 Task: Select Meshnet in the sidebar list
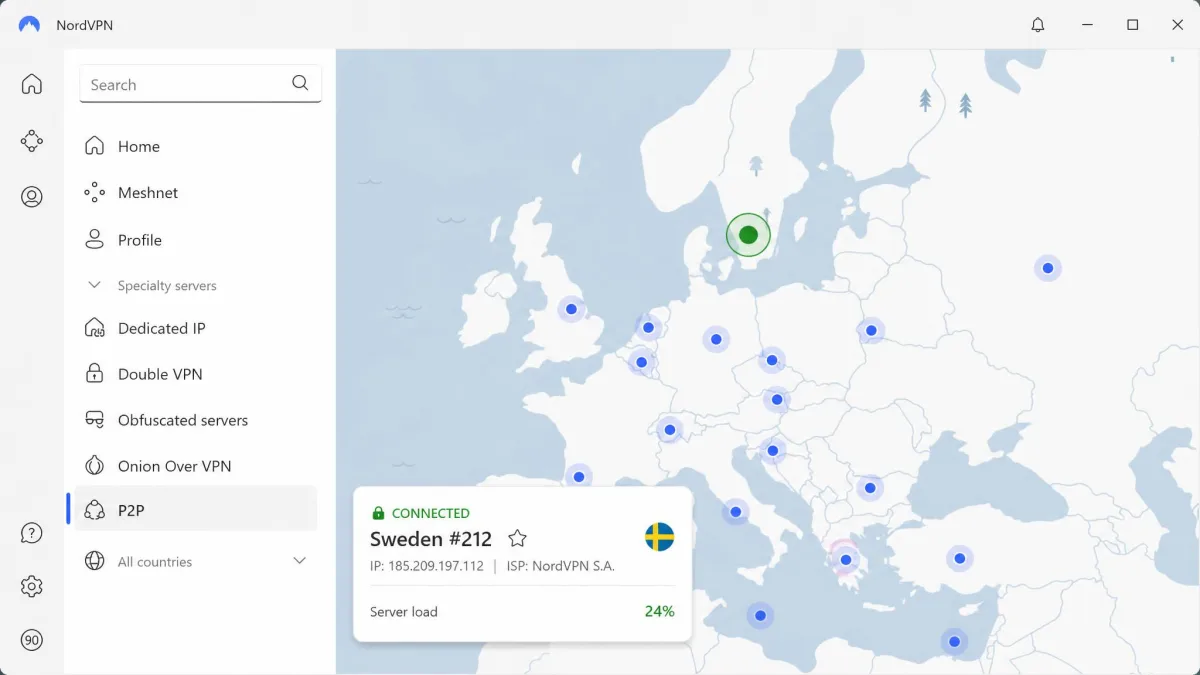coord(196,193)
